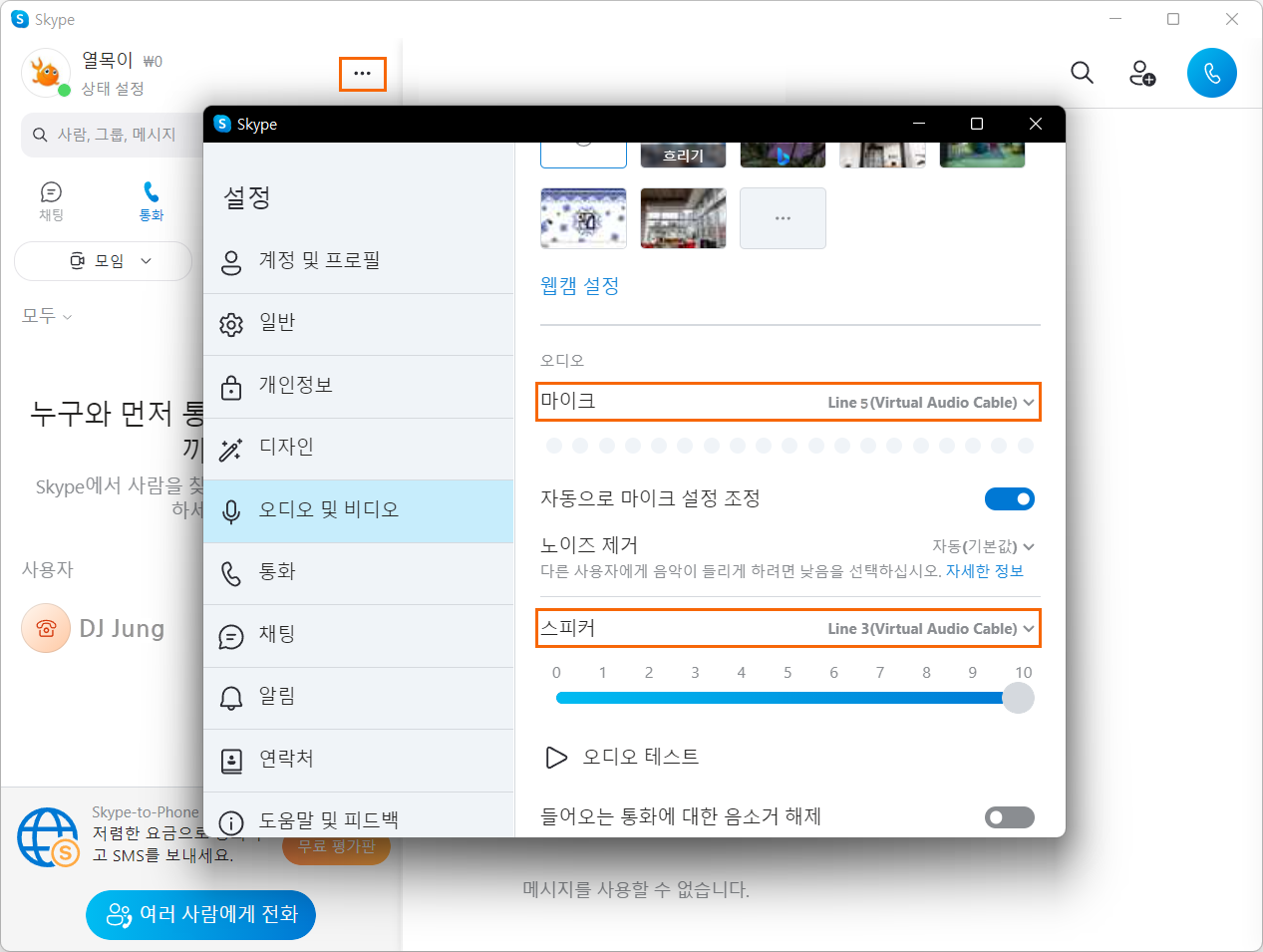
Task: Close the Skype settings window
Action: (x=1036, y=124)
